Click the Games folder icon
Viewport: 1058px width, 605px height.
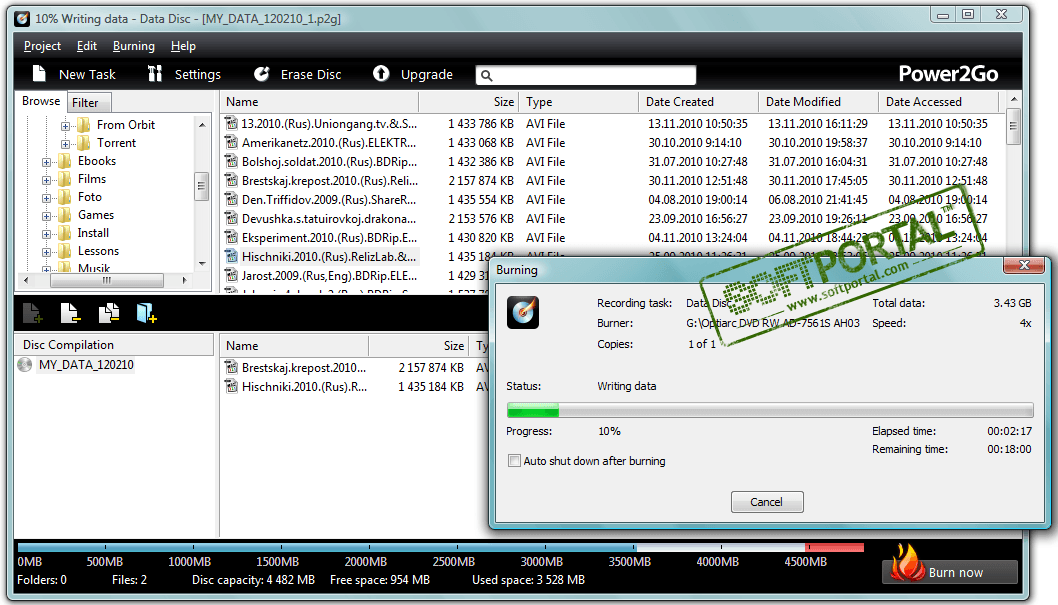65,214
